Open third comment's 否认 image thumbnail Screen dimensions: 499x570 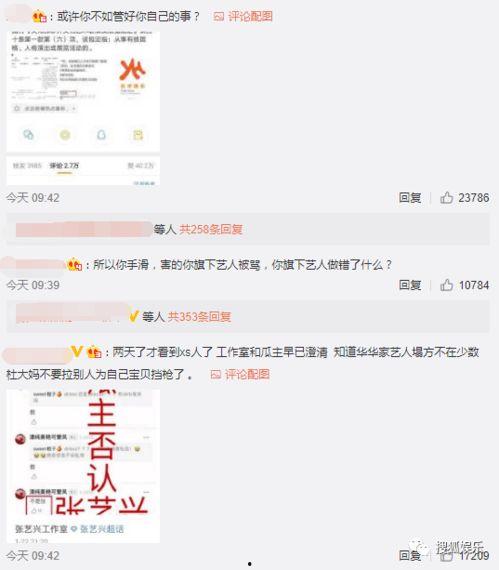(x=83, y=466)
